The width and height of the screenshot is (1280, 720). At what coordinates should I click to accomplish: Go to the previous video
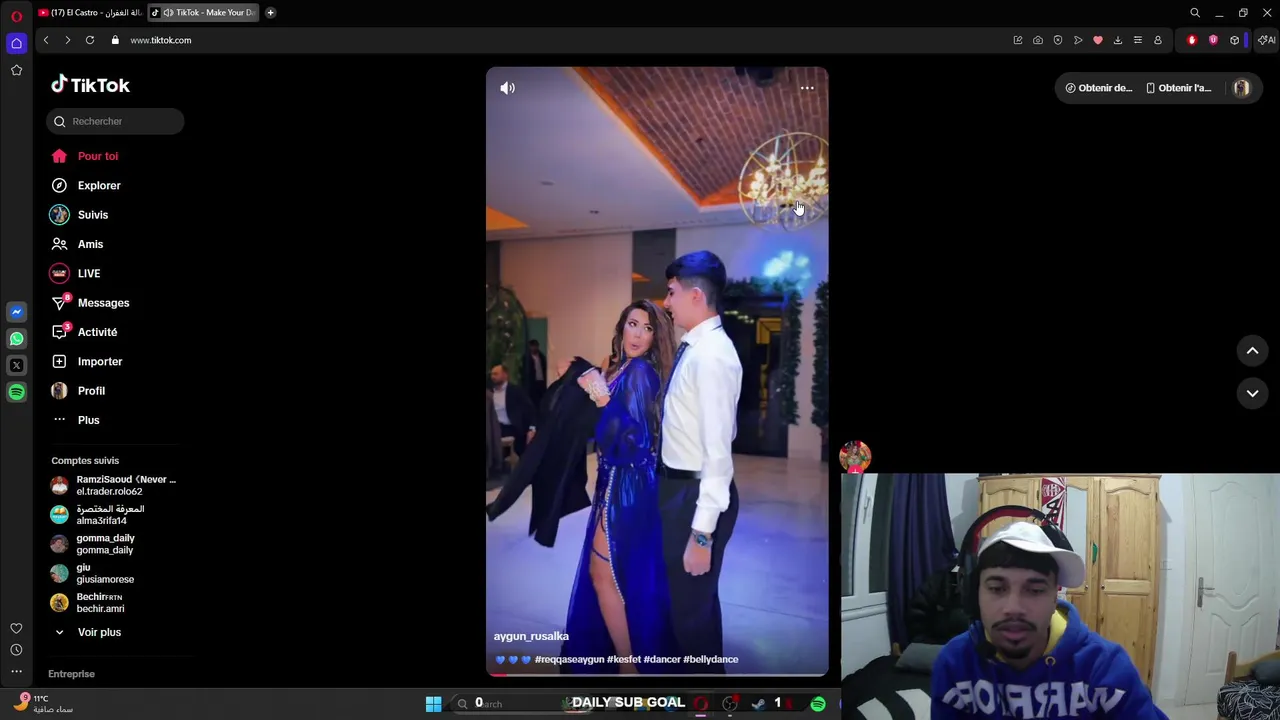pyautogui.click(x=1252, y=351)
